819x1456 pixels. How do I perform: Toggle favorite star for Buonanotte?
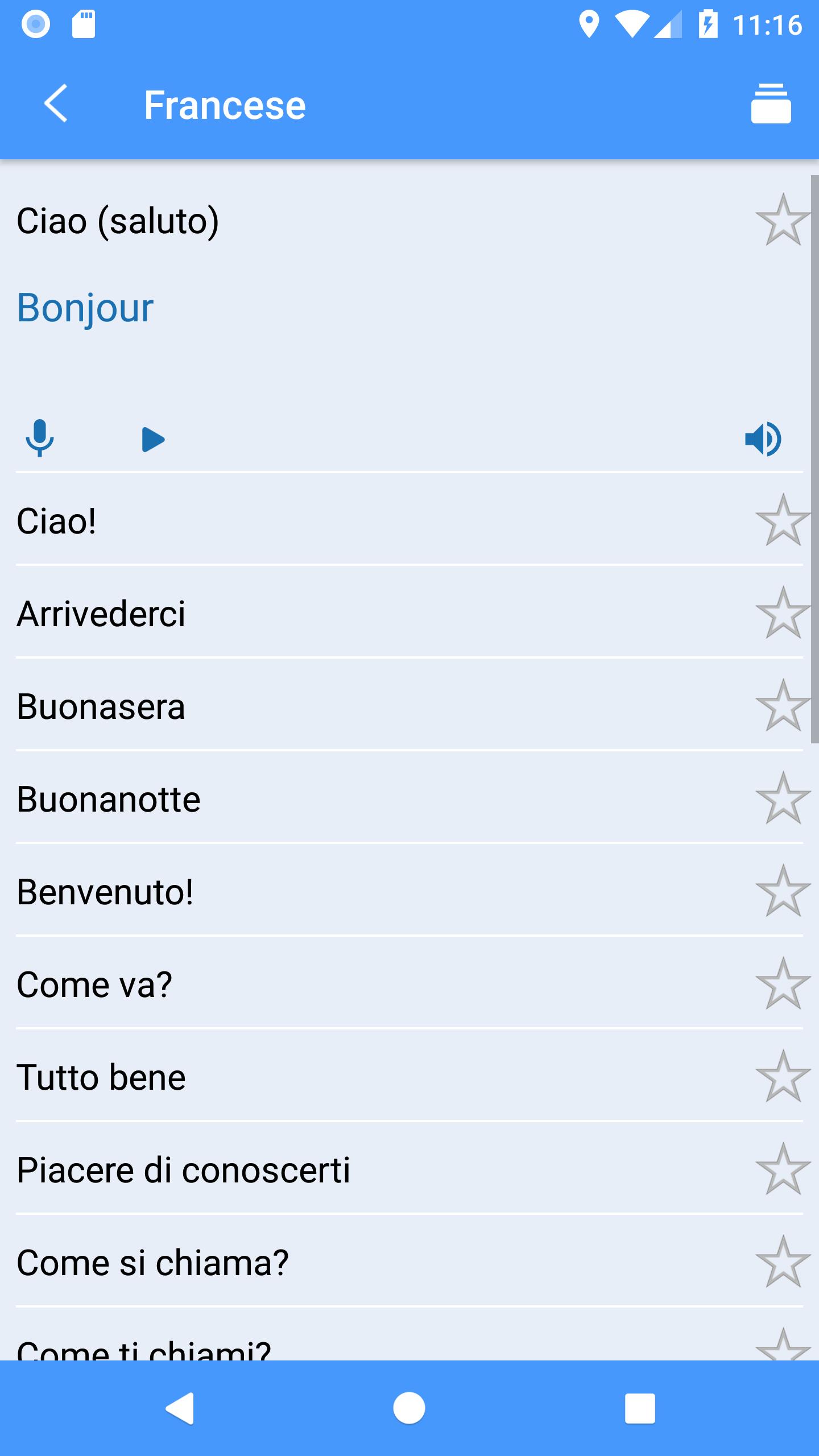tap(783, 799)
